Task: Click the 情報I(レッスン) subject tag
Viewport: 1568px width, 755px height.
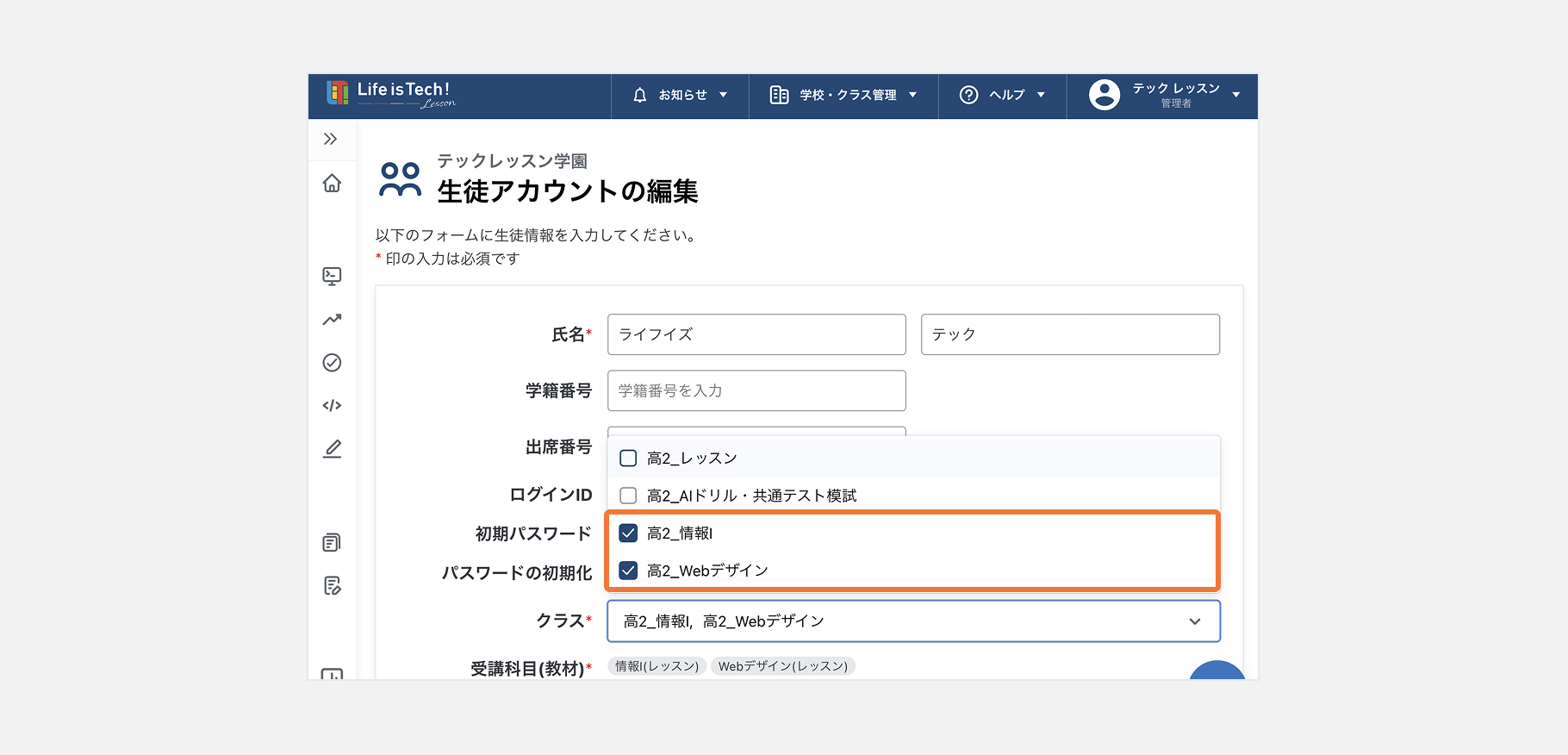Action: 657,666
